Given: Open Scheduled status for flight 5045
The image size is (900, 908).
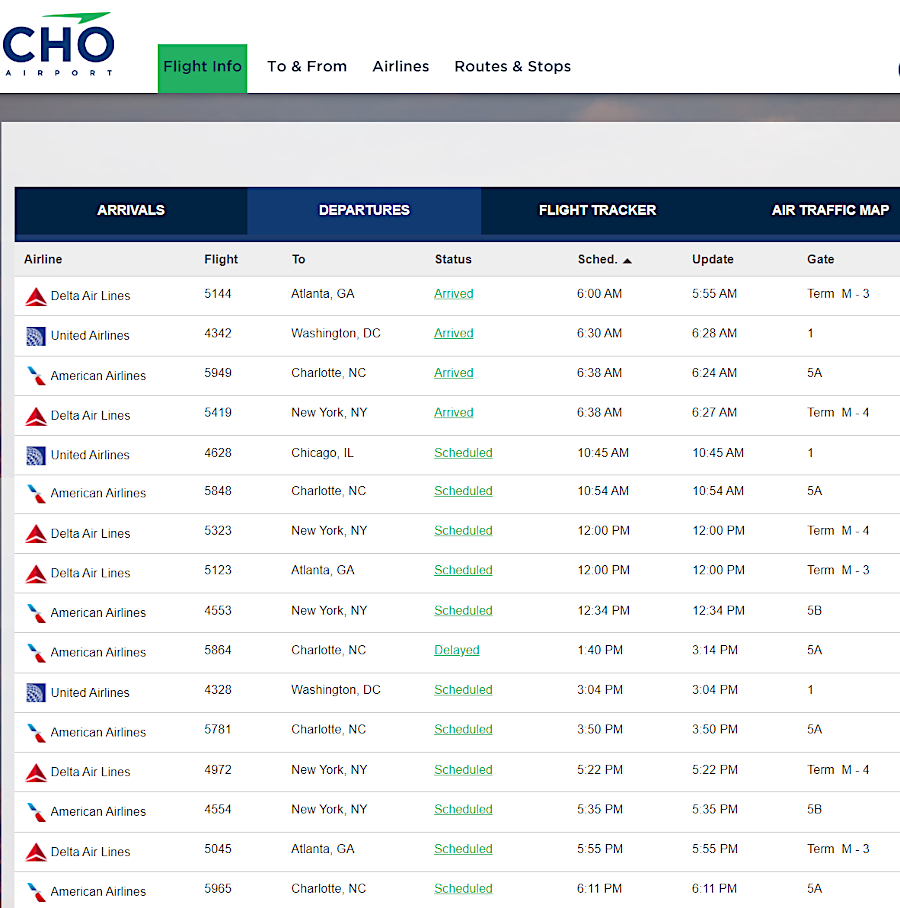Looking at the screenshot, I should (463, 849).
